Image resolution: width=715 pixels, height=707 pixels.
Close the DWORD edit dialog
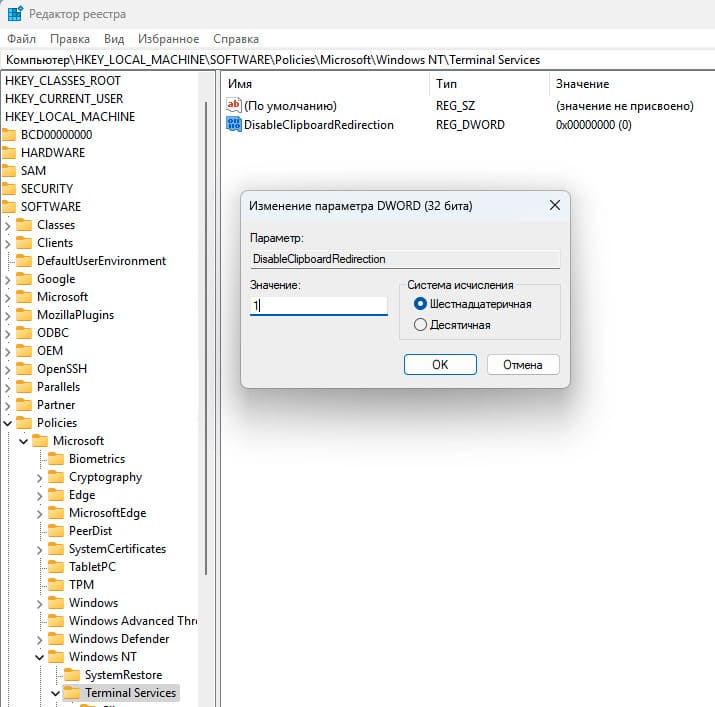pos(554,206)
